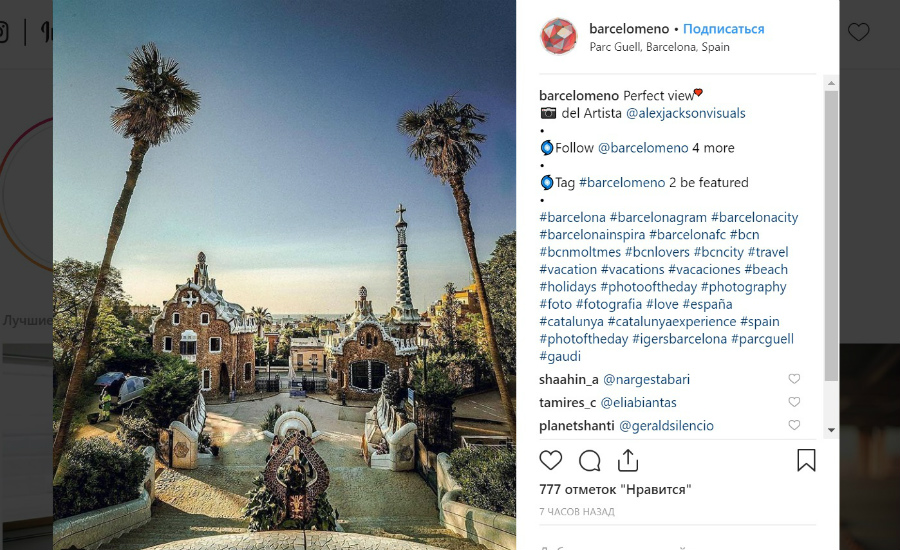
Task: Click the Park Guell photo
Action: (x=284, y=275)
